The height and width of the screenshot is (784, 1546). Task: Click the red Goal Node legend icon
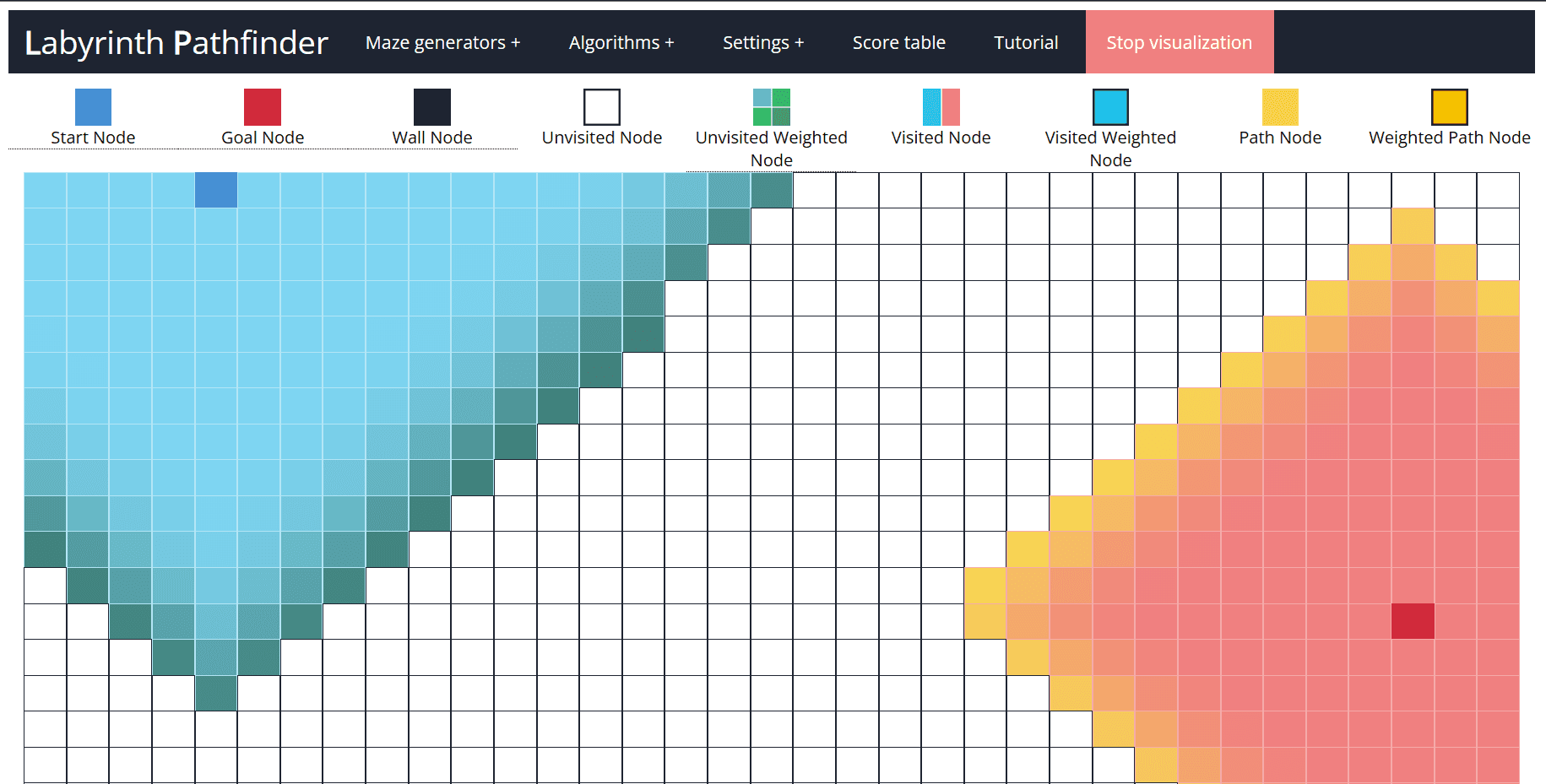pyautogui.click(x=263, y=107)
